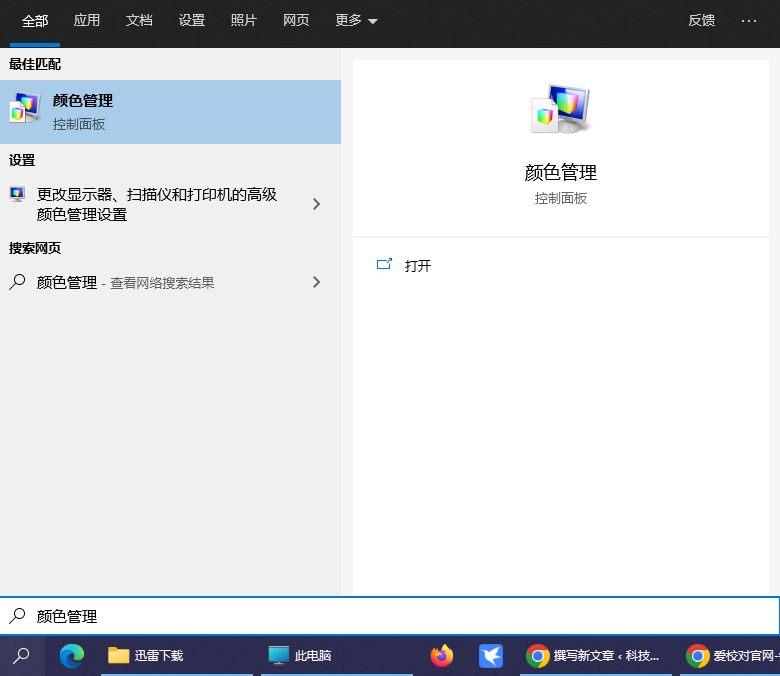Click the open-window icon beside 打开

coord(384,264)
